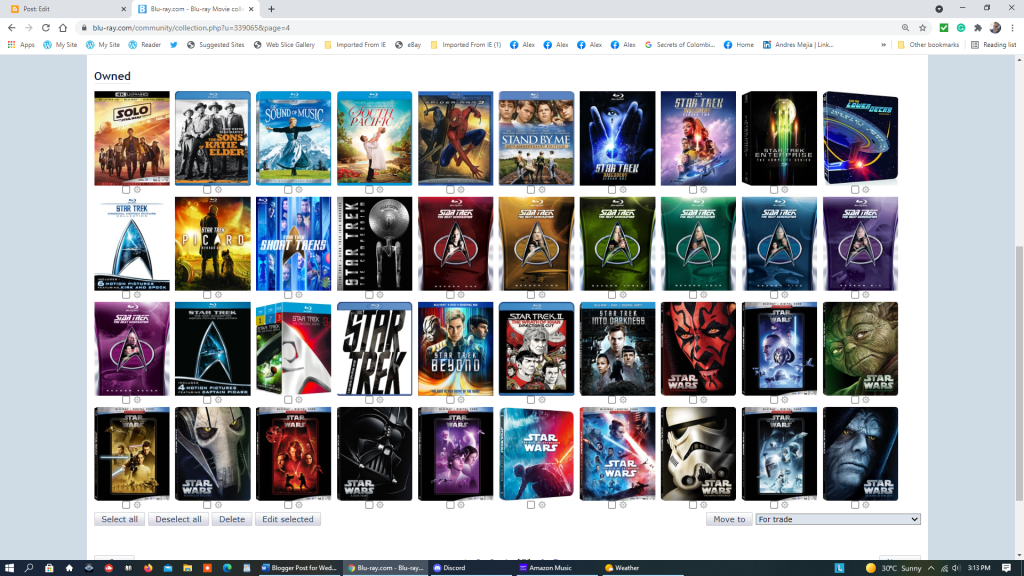Image resolution: width=1024 pixels, height=576 pixels.
Task: Check the box under Solo cover
Action: pos(126,190)
